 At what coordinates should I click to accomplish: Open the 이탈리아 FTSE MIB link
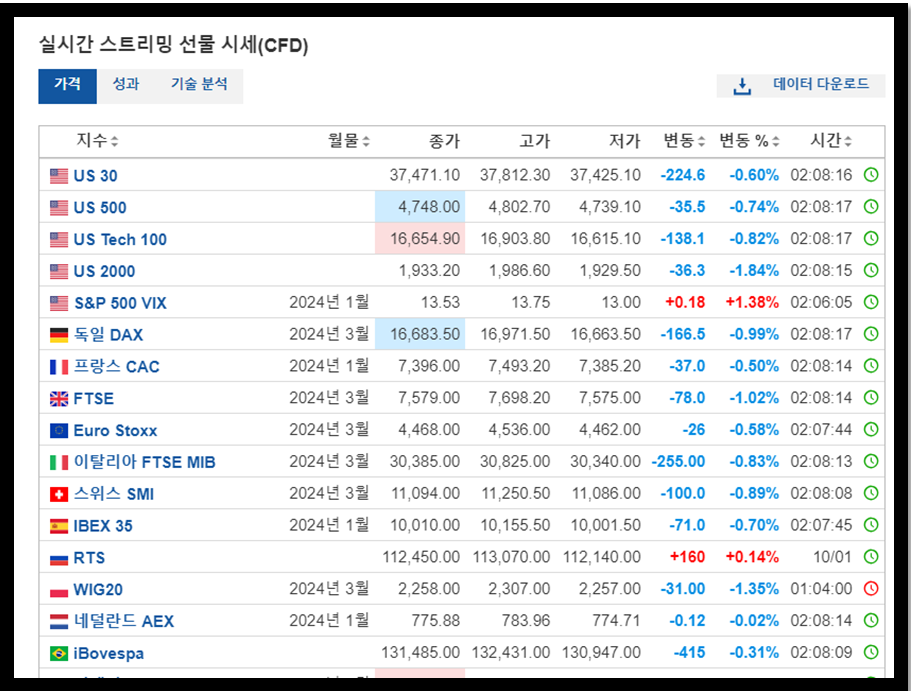pyautogui.click(x=145, y=462)
